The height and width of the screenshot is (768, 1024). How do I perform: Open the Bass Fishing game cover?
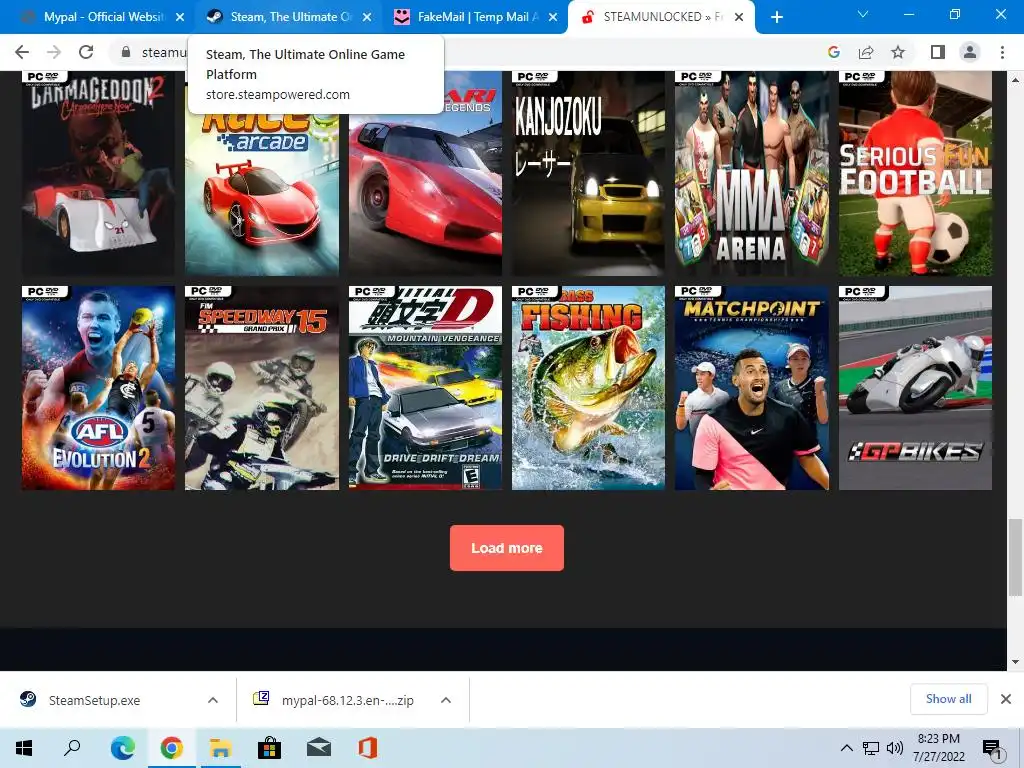[588, 388]
